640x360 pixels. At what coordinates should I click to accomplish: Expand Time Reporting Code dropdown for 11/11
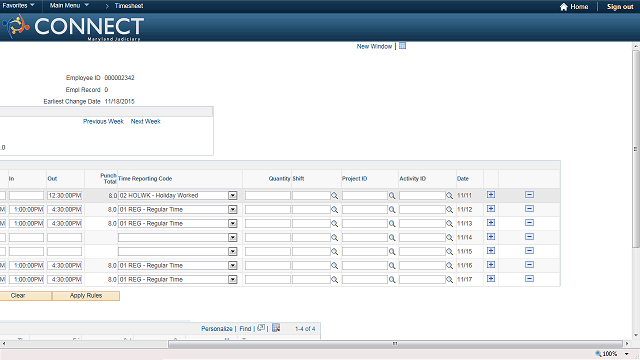click(x=233, y=196)
